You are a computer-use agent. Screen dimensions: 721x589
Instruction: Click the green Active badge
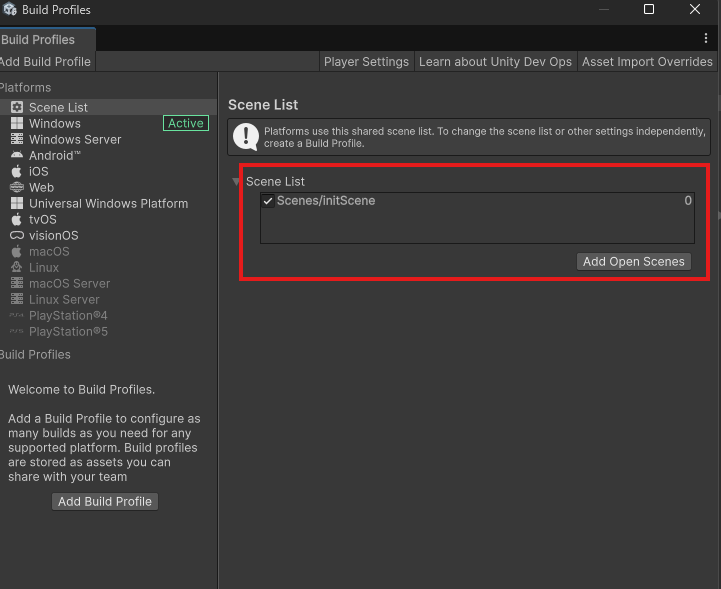[x=186, y=123]
